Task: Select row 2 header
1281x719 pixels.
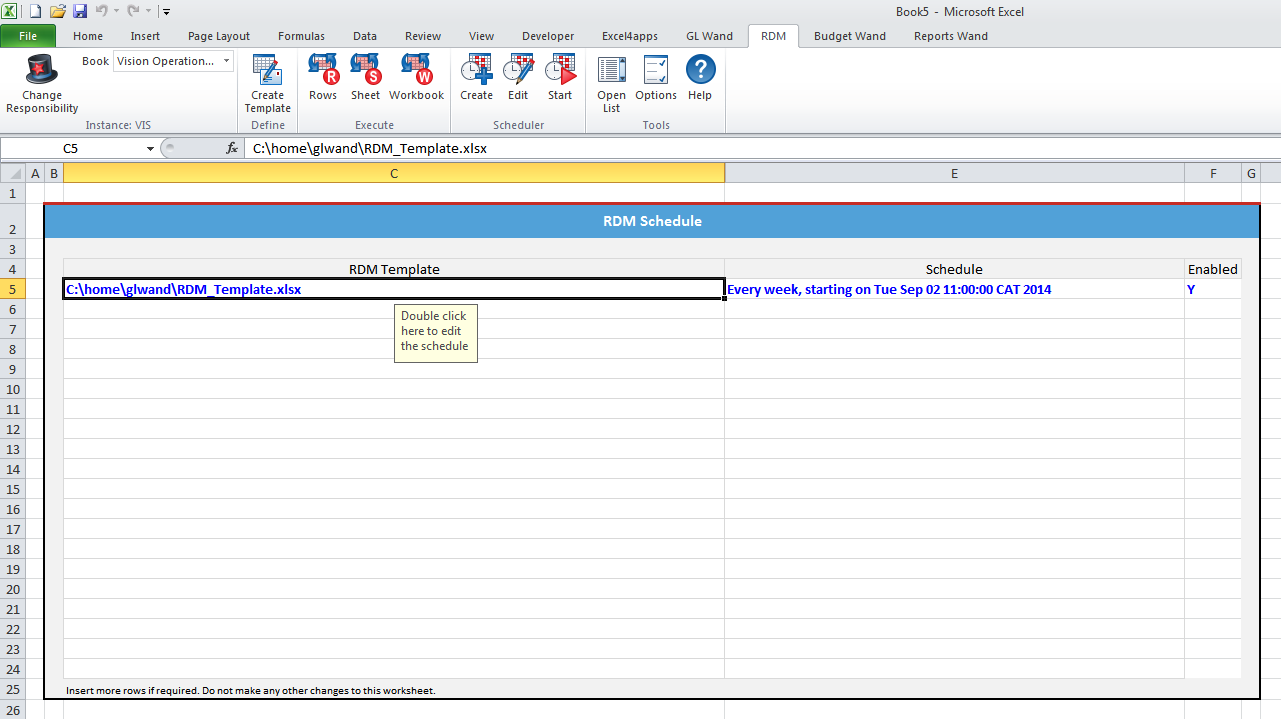Action: [x=14, y=221]
